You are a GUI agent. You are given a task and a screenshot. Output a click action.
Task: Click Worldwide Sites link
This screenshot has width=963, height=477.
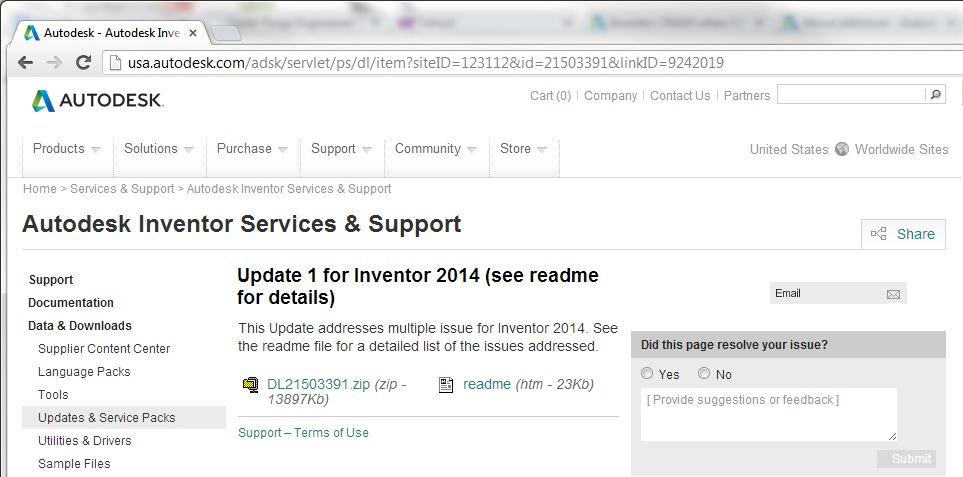coord(902,149)
